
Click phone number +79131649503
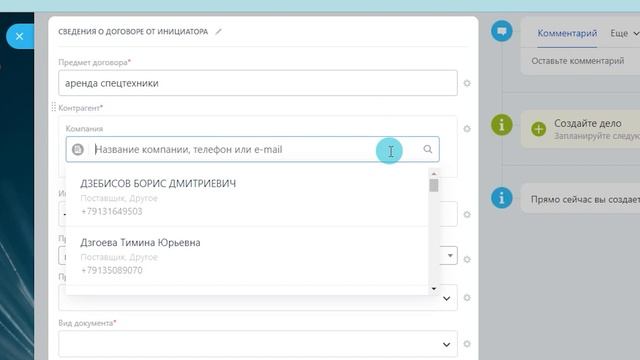click(x=111, y=211)
